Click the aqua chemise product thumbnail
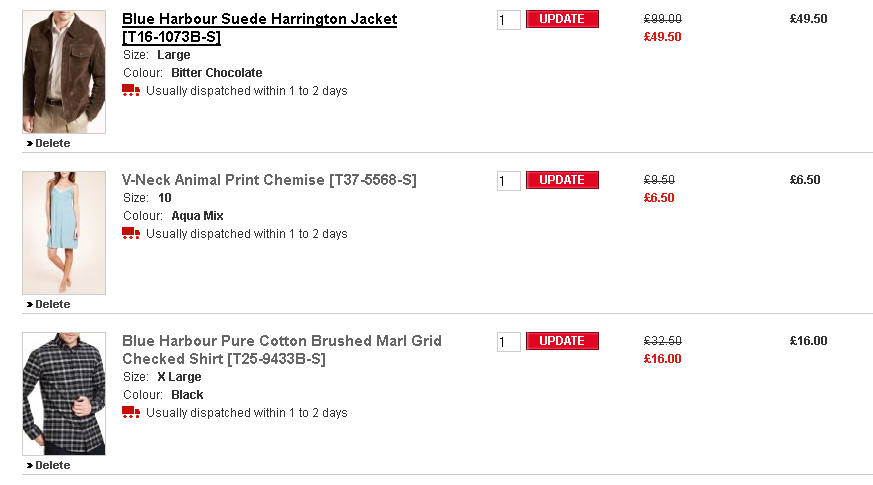 [x=64, y=233]
